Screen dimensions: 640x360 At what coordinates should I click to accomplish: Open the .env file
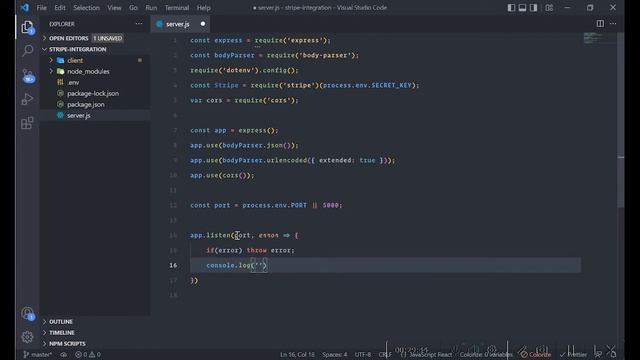tap(73, 82)
